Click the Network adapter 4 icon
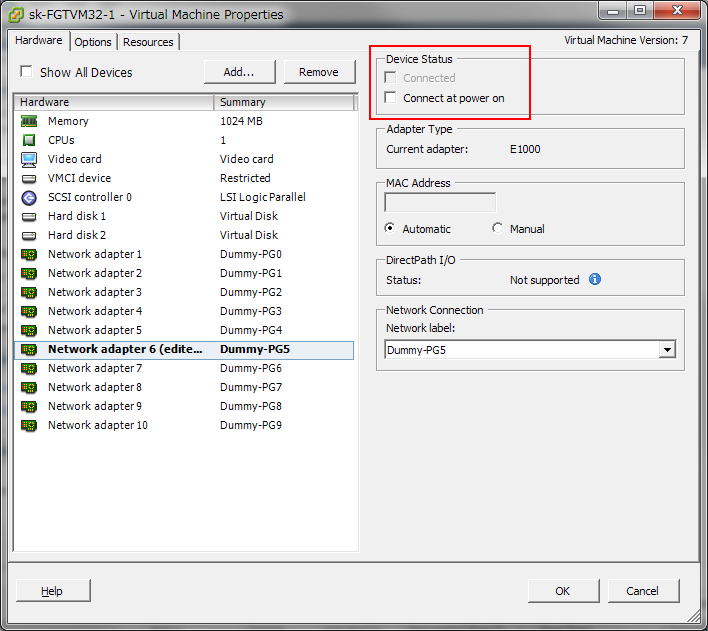Viewport: 708px width, 631px height. pyautogui.click(x=29, y=311)
